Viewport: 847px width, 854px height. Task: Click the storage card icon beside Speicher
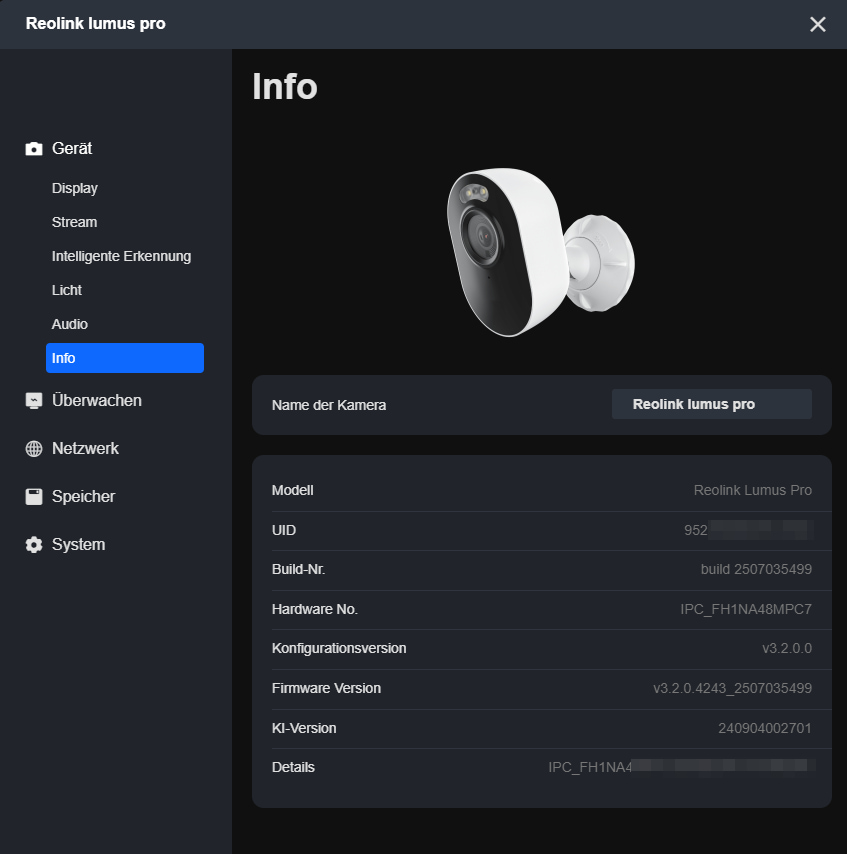click(34, 497)
